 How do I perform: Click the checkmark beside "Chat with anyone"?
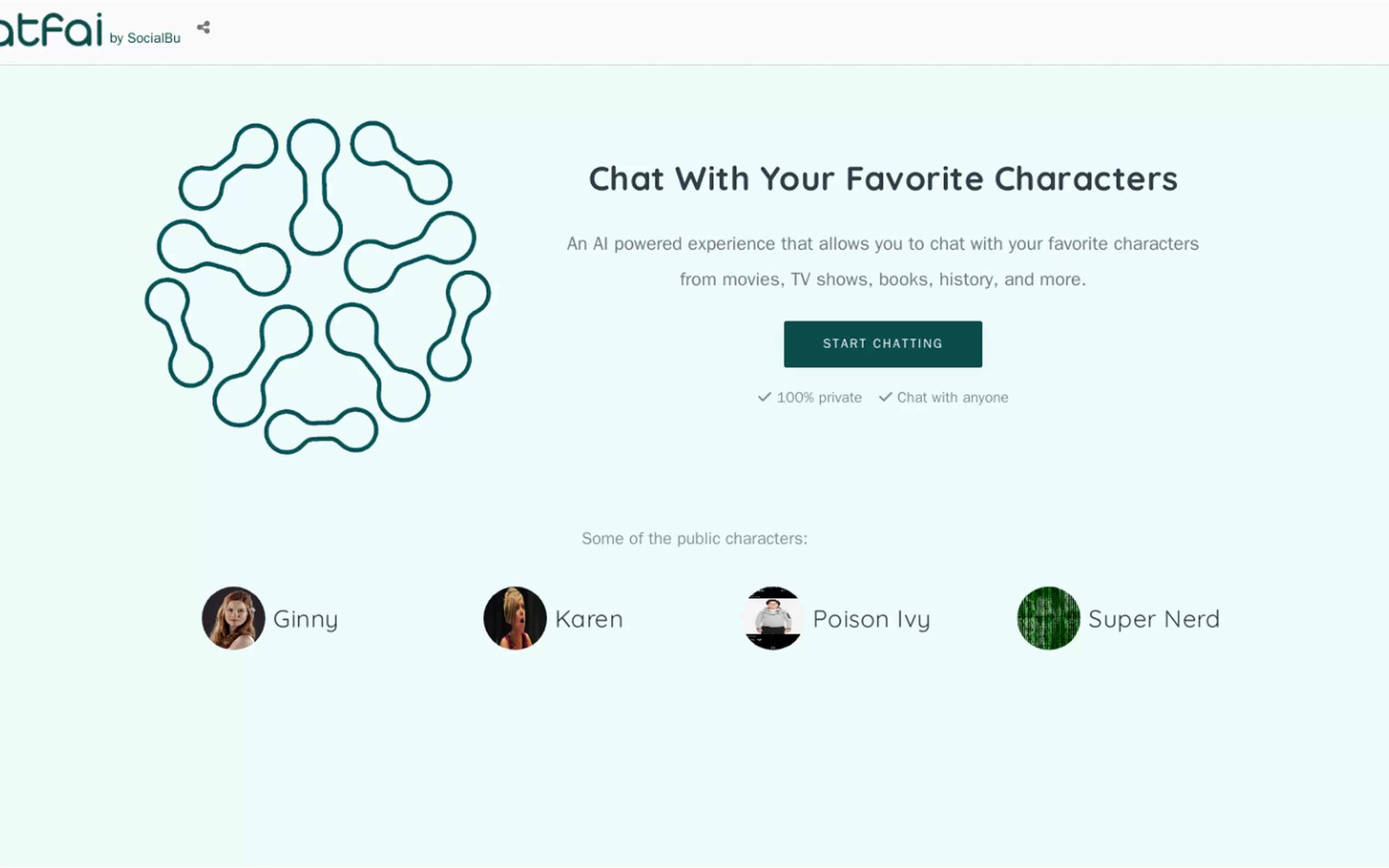click(x=885, y=397)
